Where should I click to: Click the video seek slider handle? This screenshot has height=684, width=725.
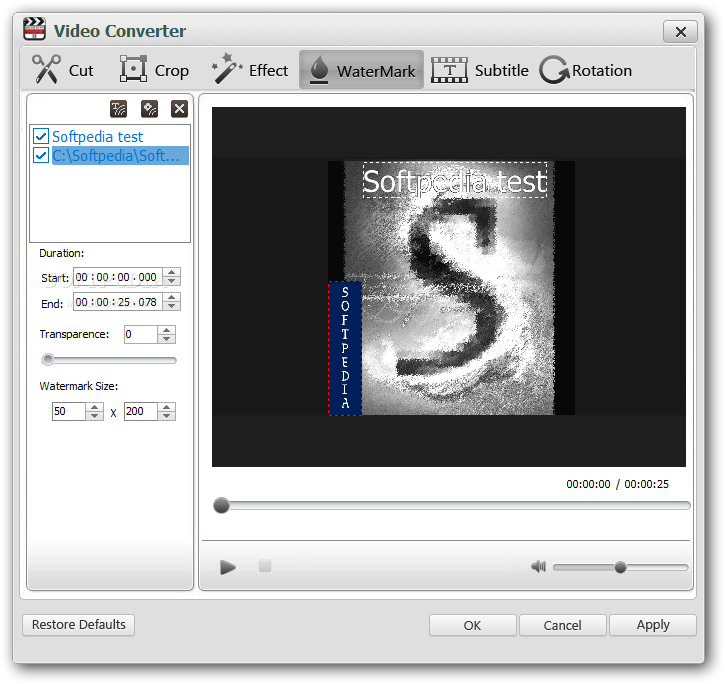click(221, 505)
